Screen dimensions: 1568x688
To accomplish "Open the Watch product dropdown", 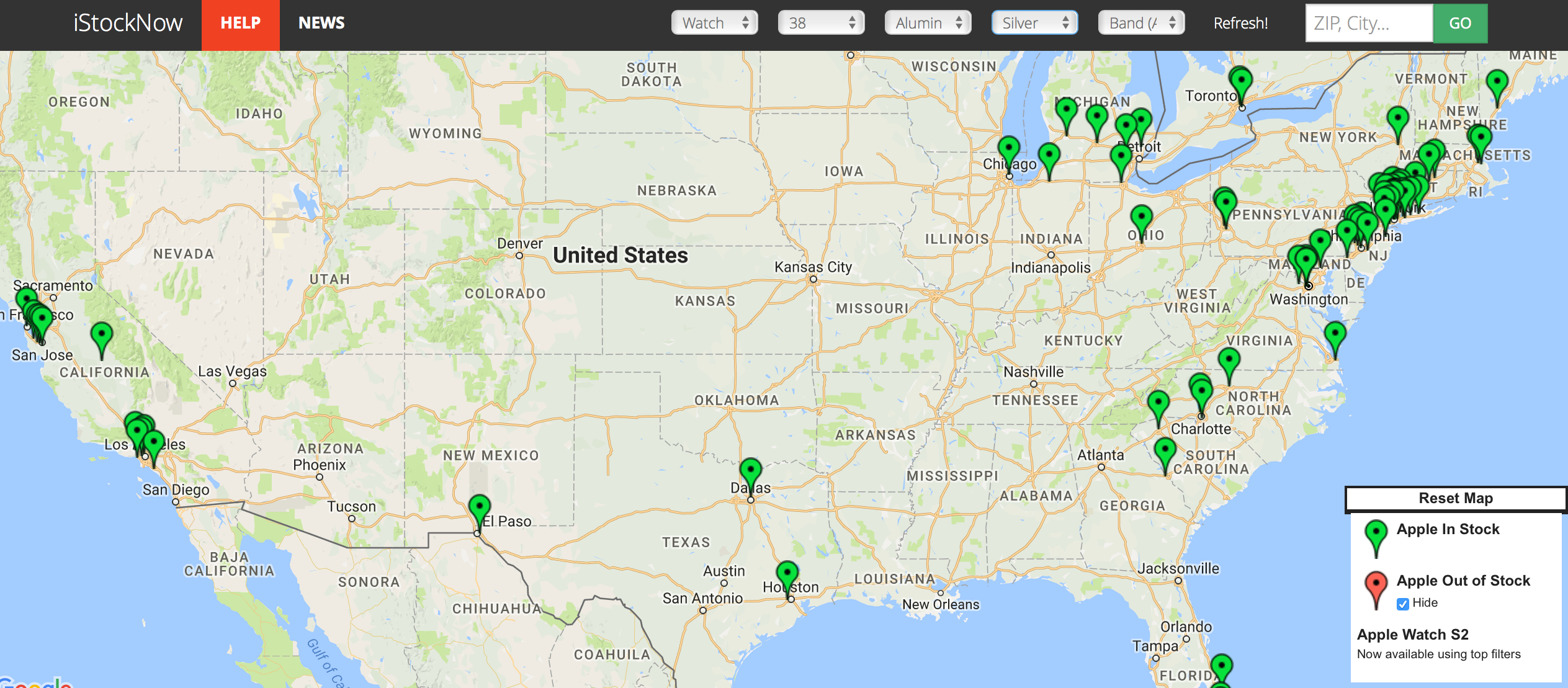I will (x=714, y=23).
